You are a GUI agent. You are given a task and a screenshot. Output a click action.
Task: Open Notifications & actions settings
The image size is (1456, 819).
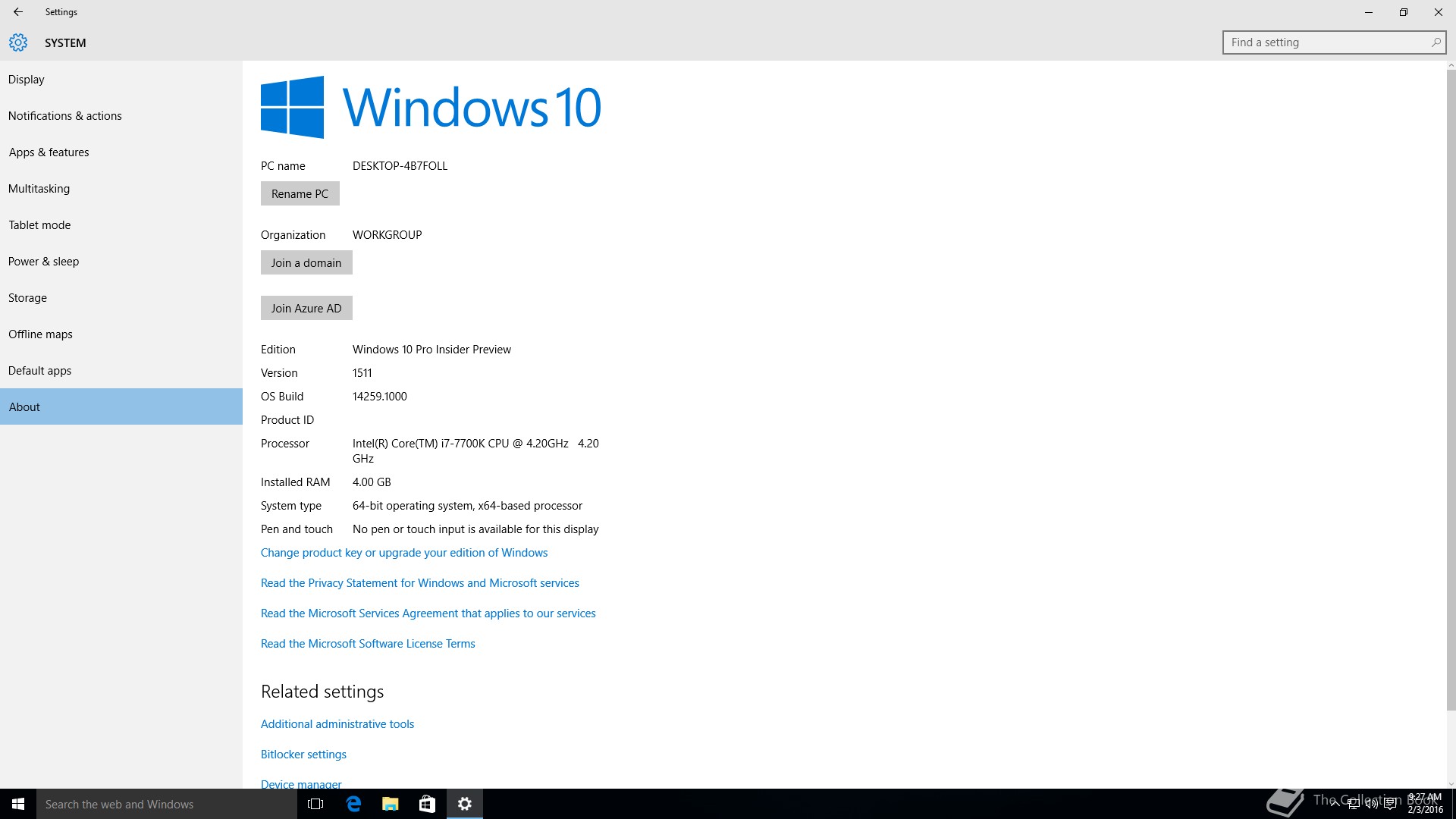tap(121, 116)
